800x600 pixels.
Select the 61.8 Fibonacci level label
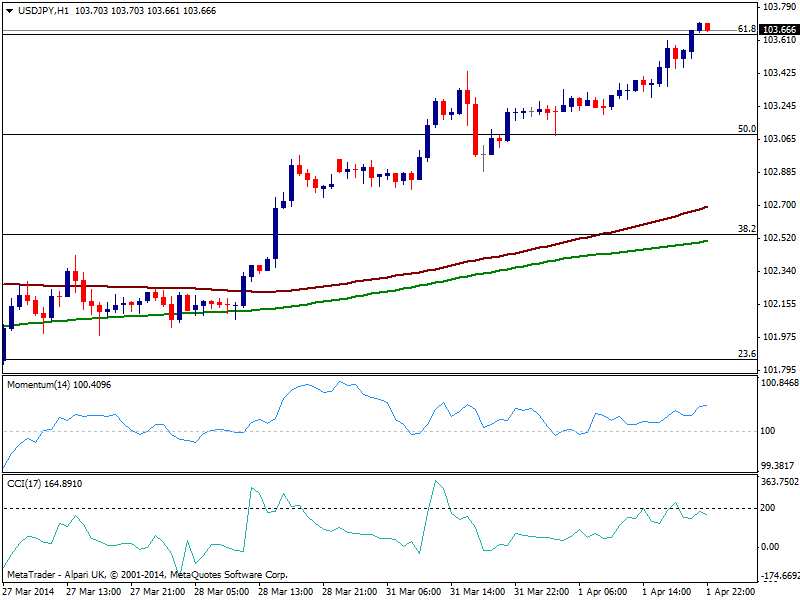[x=745, y=29]
